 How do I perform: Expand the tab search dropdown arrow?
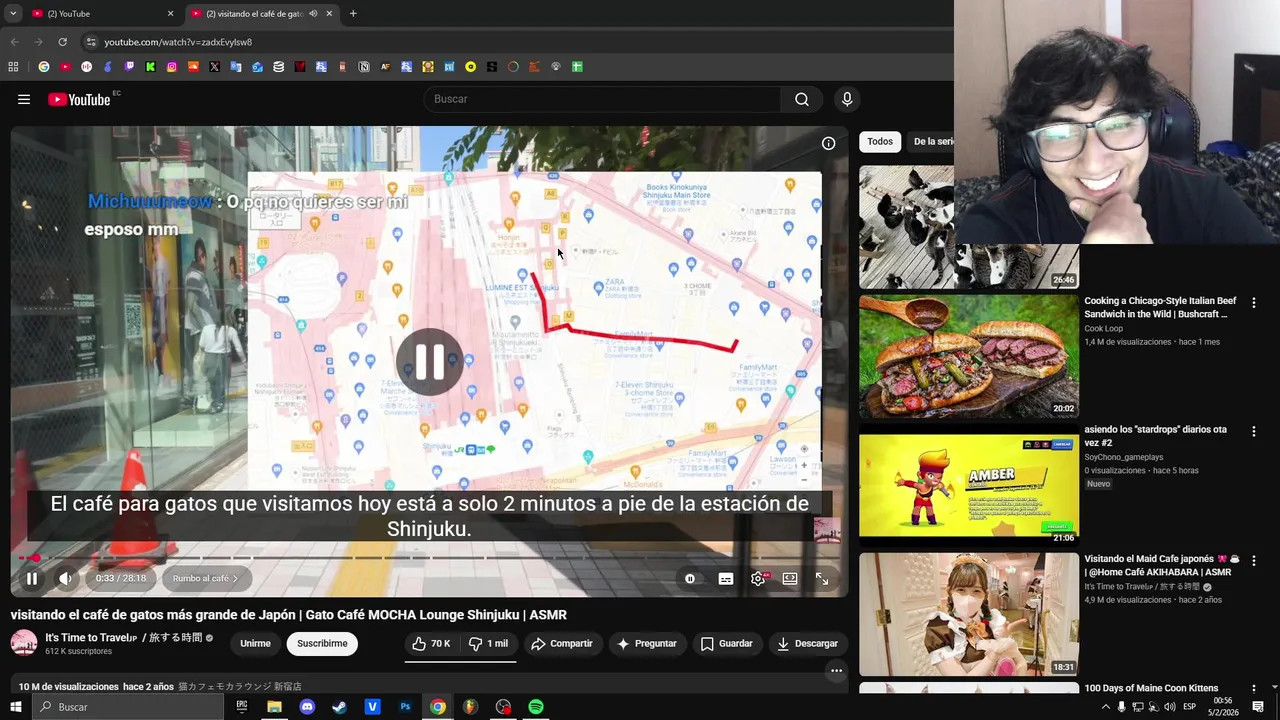[13, 14]
